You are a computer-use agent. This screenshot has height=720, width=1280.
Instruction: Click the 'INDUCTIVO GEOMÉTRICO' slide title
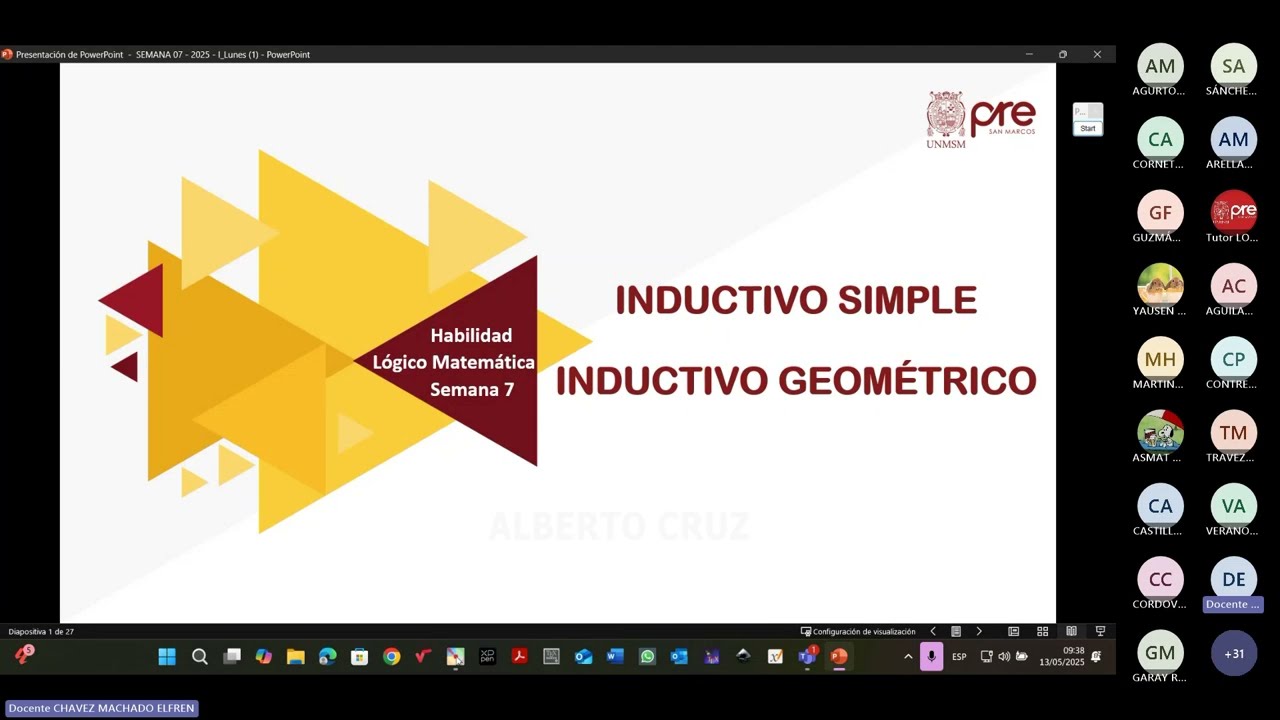click(x=796, y=381)
